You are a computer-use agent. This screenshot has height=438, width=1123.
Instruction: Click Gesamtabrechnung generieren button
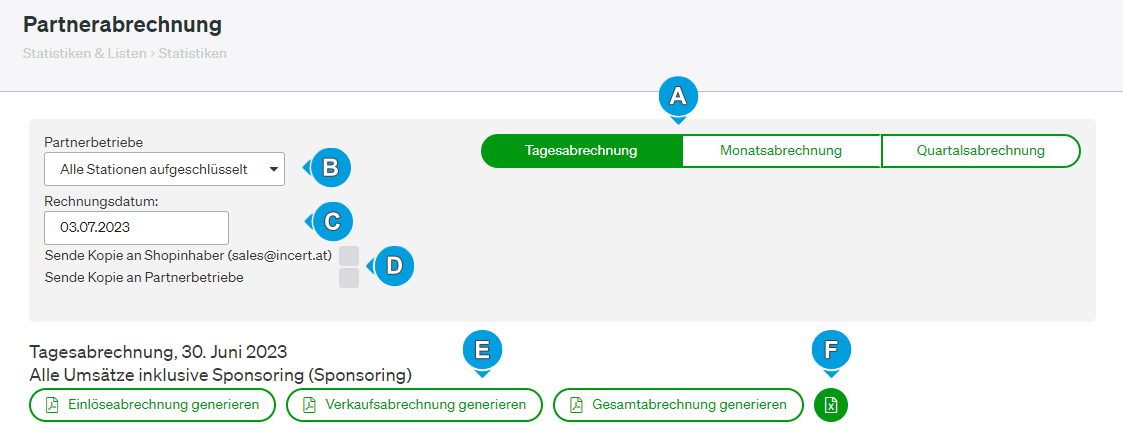pyautogui.click(x=679, y=405)
